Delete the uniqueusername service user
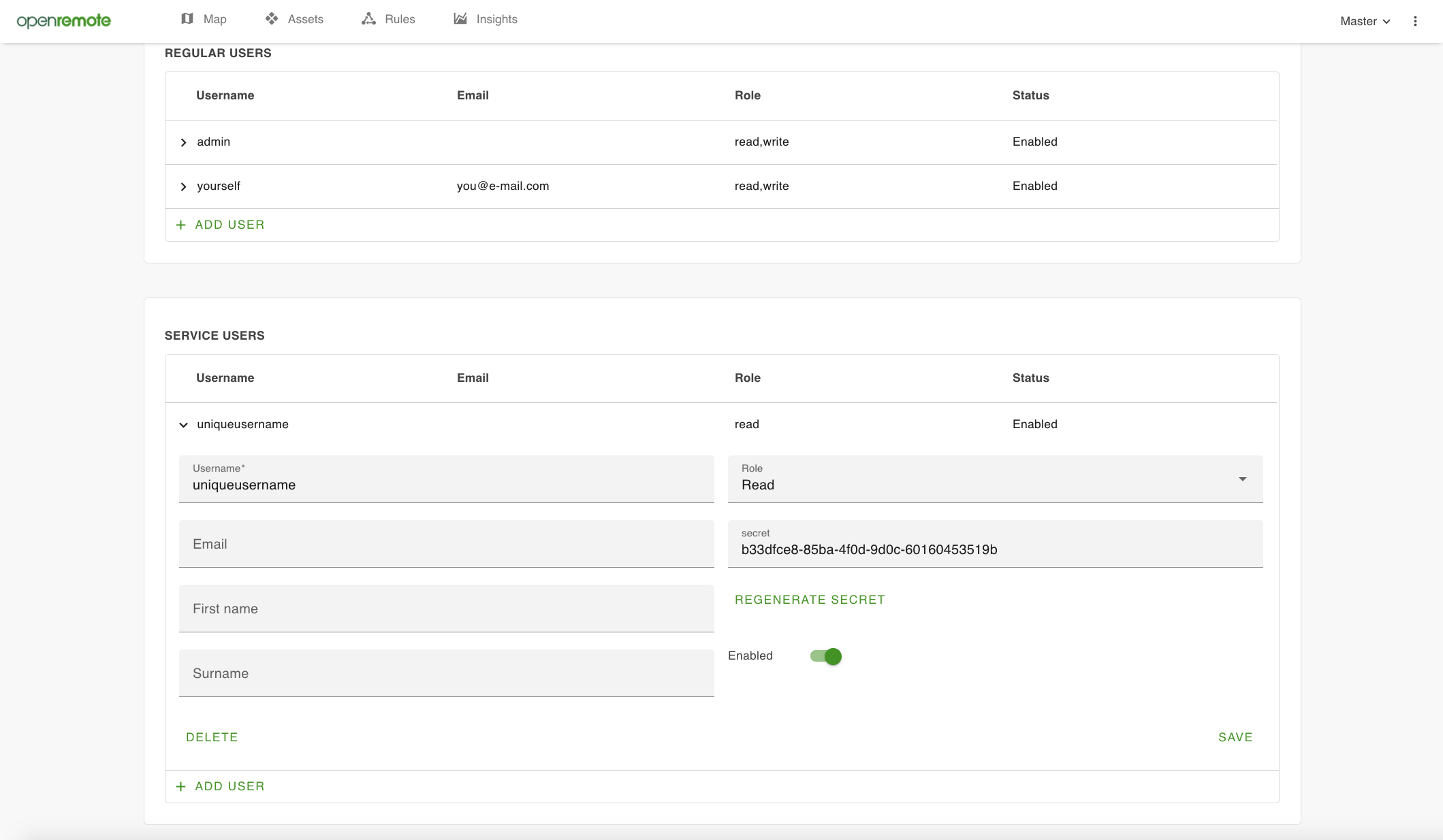This screenshot has height=840, width=1443. [212, 737]
